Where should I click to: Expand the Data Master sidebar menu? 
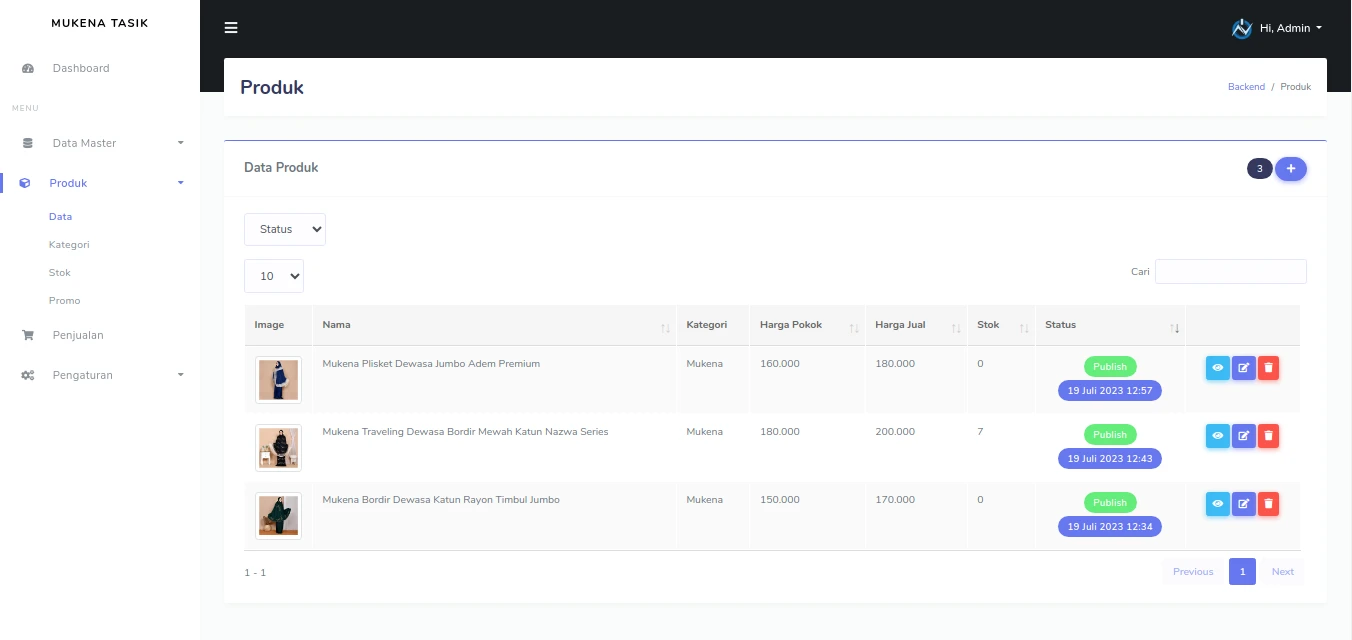pyautogui.click(x=100, y=143)
